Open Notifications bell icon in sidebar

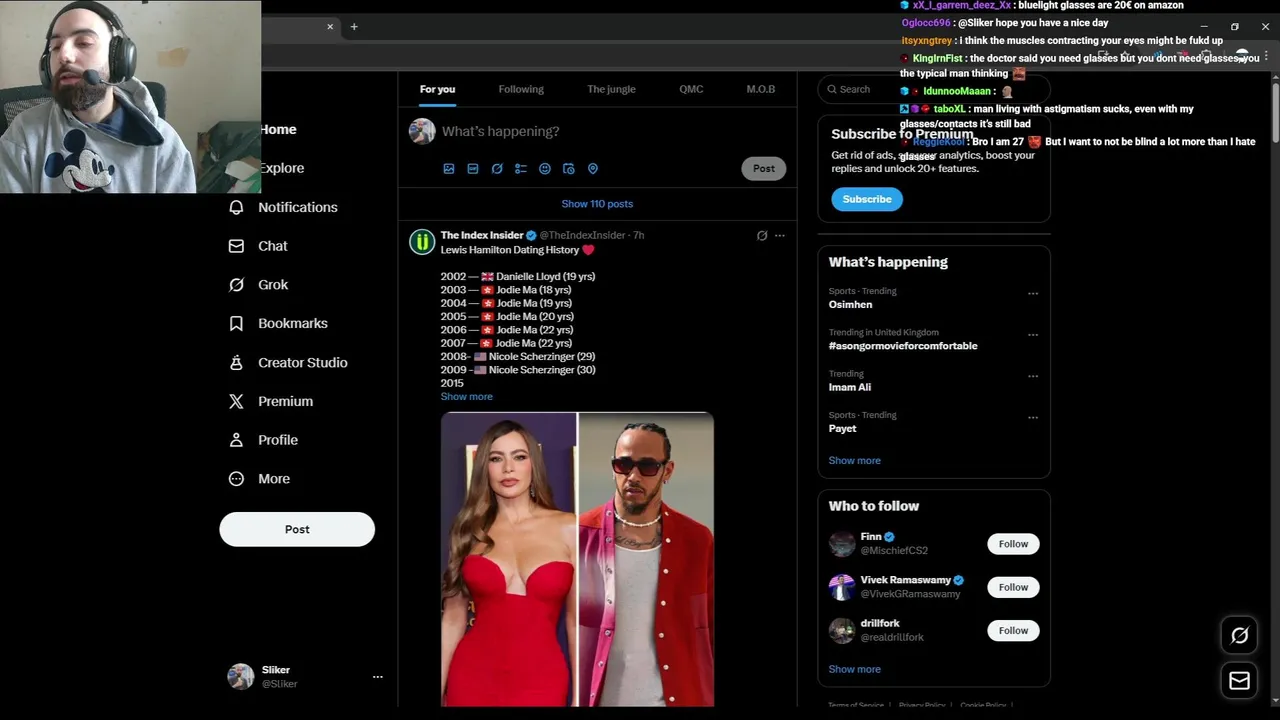click(236, 207)
